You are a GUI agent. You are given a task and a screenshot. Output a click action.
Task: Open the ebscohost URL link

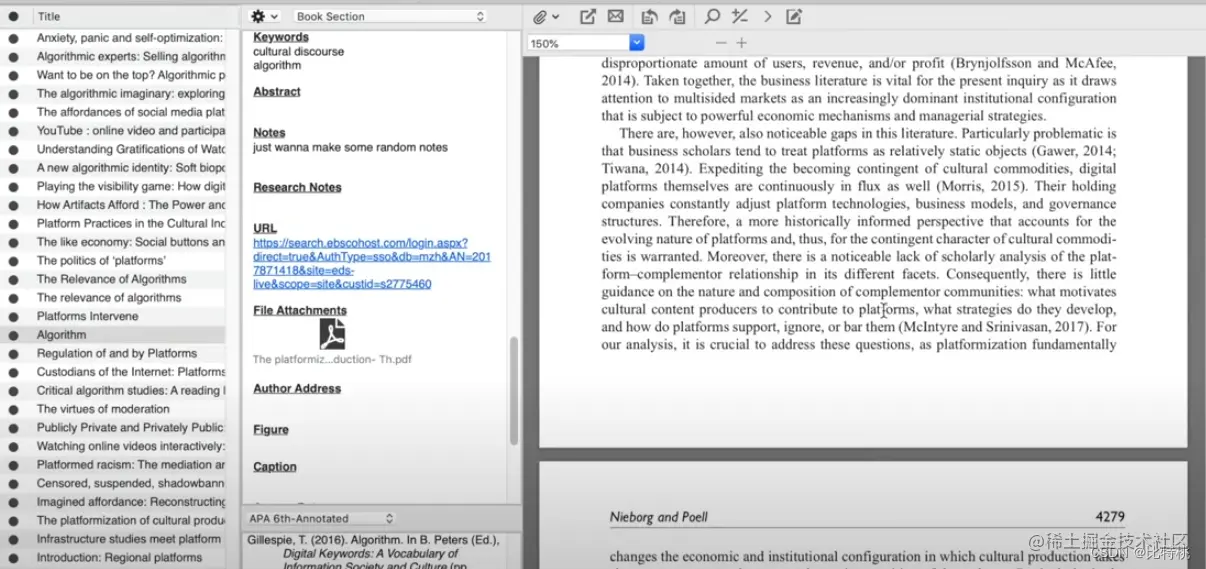click(x=371, y=263)
